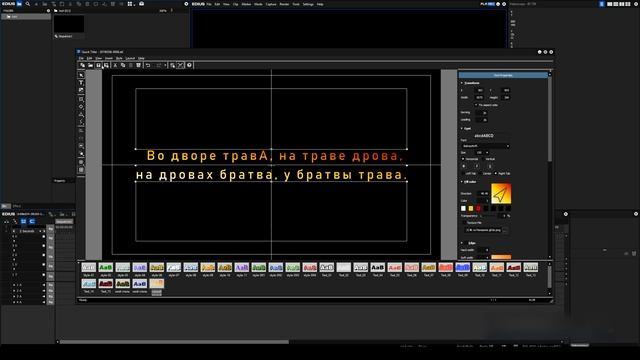
Task: Select the Triangle shape tool
Action: [x=81, y=115]
